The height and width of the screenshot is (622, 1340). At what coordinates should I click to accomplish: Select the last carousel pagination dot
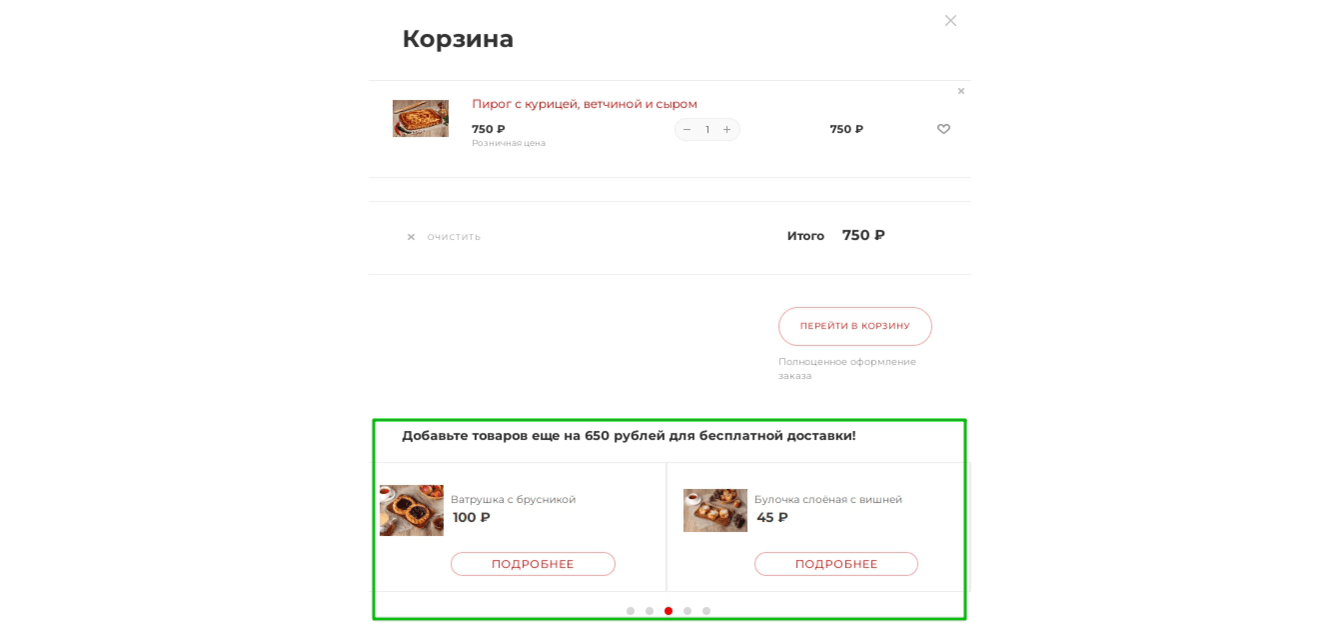click(x=706, y=611)
